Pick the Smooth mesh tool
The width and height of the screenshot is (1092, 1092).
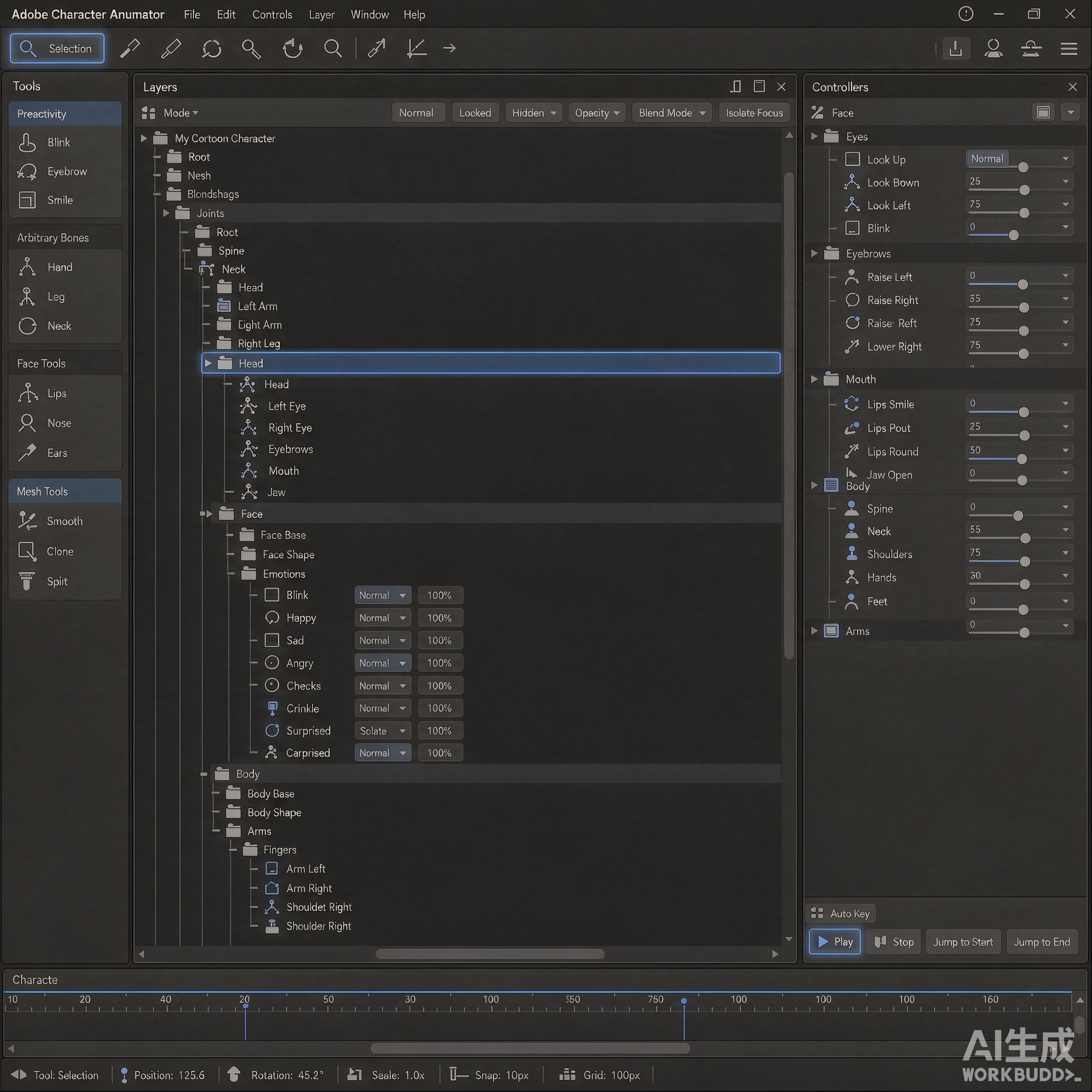pyautogui.click(x=65, y=521)
